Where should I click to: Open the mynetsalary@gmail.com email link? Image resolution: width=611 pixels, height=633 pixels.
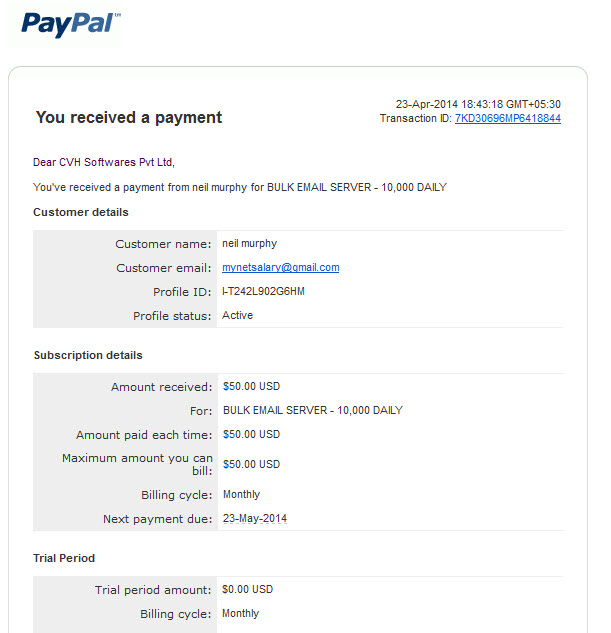280,267
